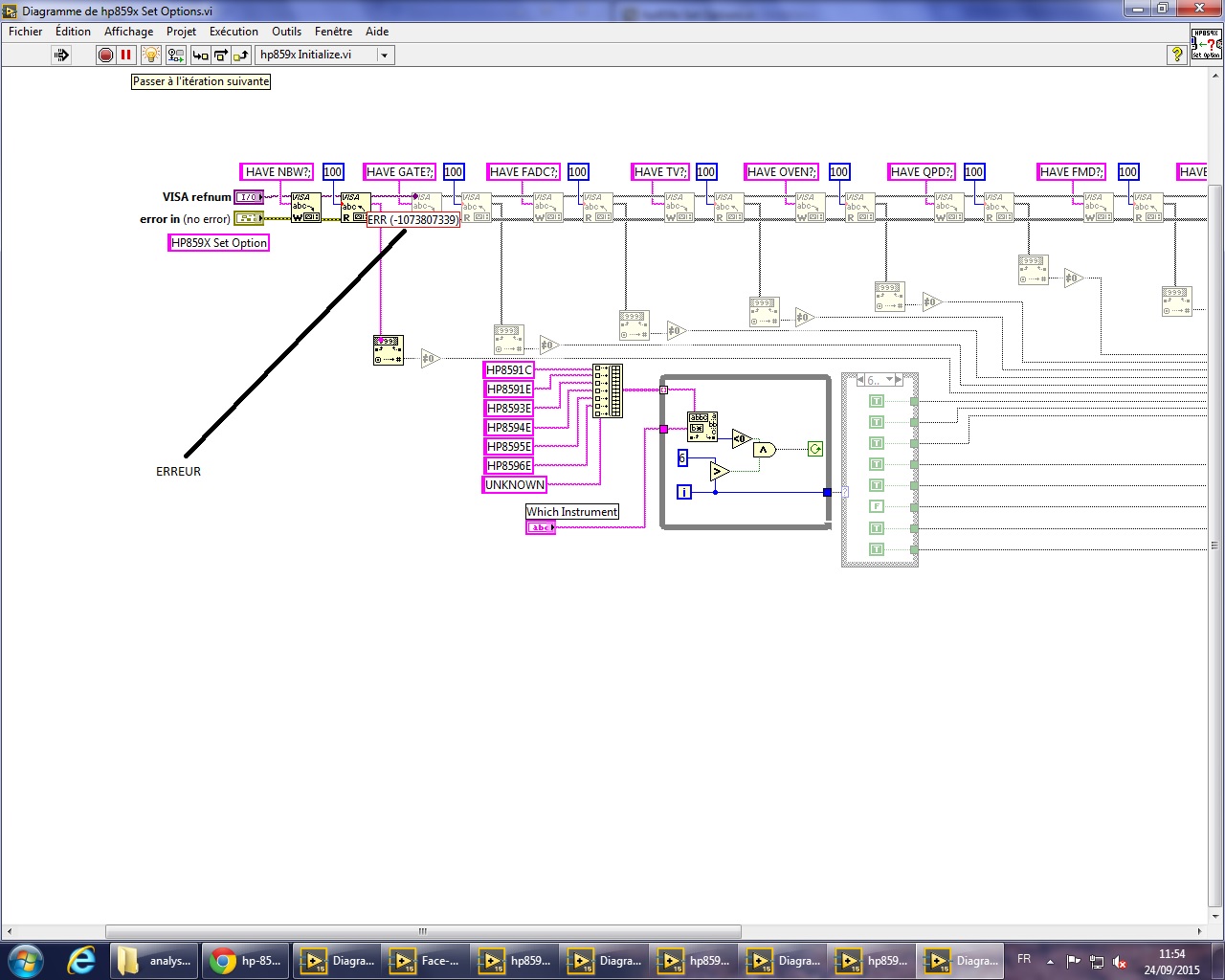Click the loop conditional stop terminal
The image size is (1225, 980).
814,449
